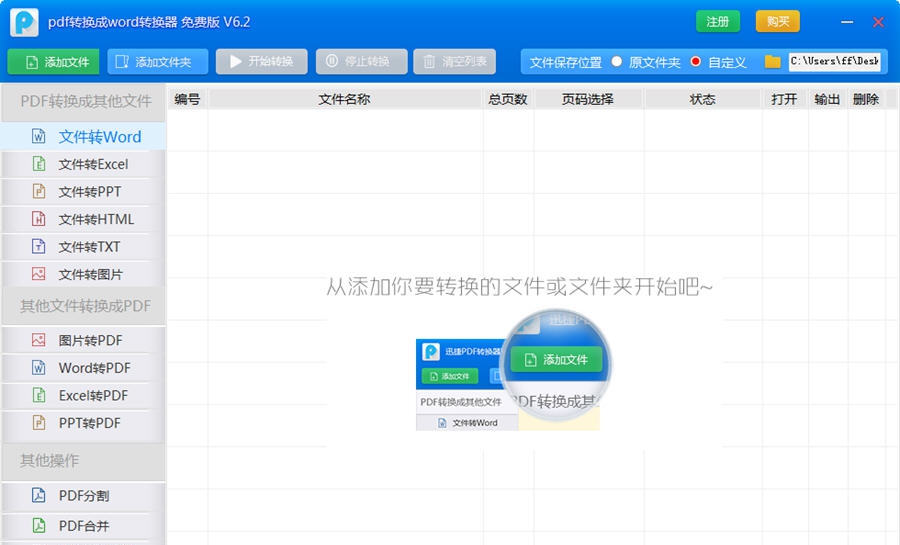Select the 自定义 radio option
The image size is (900, 545).
696,61
